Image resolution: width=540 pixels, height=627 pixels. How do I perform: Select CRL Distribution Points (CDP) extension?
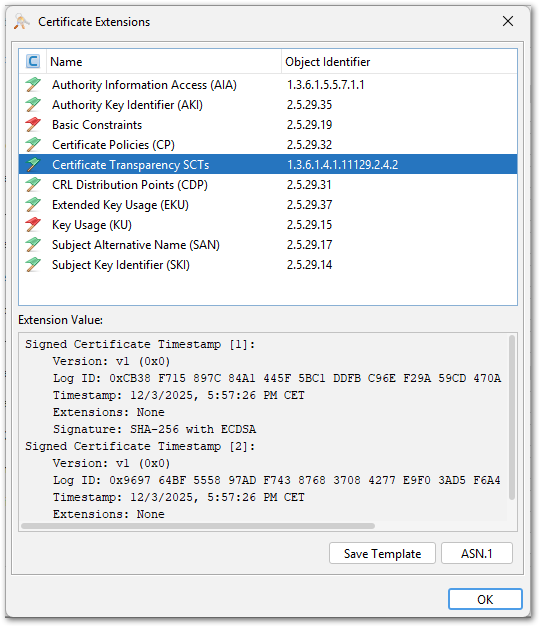pyautogui.click(x=130, y=185)
